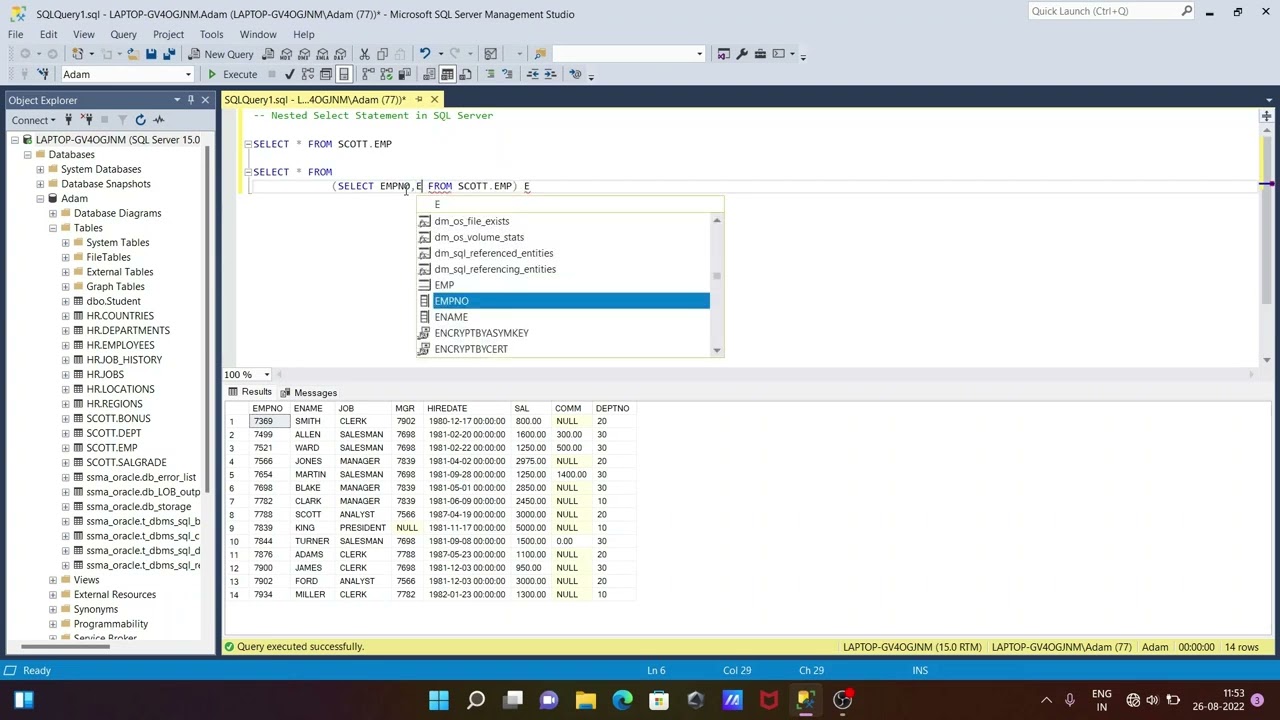Click the Open File folder icon
The width and height of the screenshot is (1280, 720).
(131, 54)
